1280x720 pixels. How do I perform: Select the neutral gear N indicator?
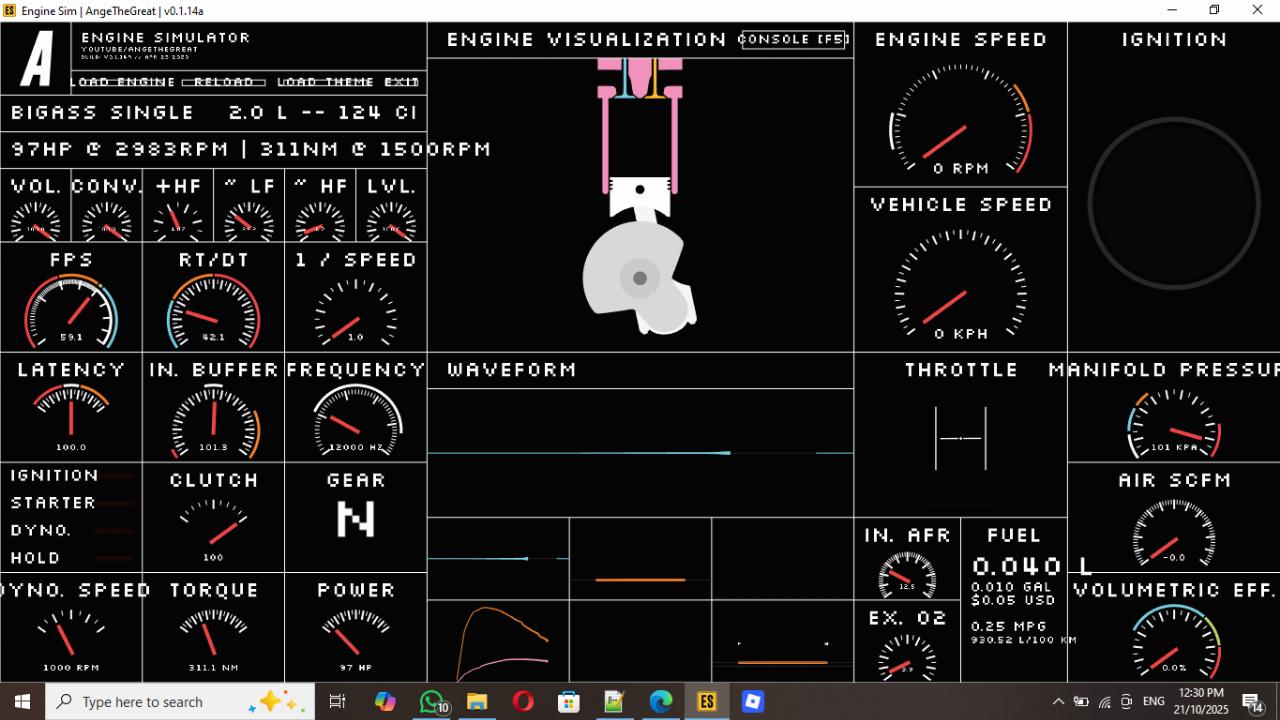tap(356, 519)
